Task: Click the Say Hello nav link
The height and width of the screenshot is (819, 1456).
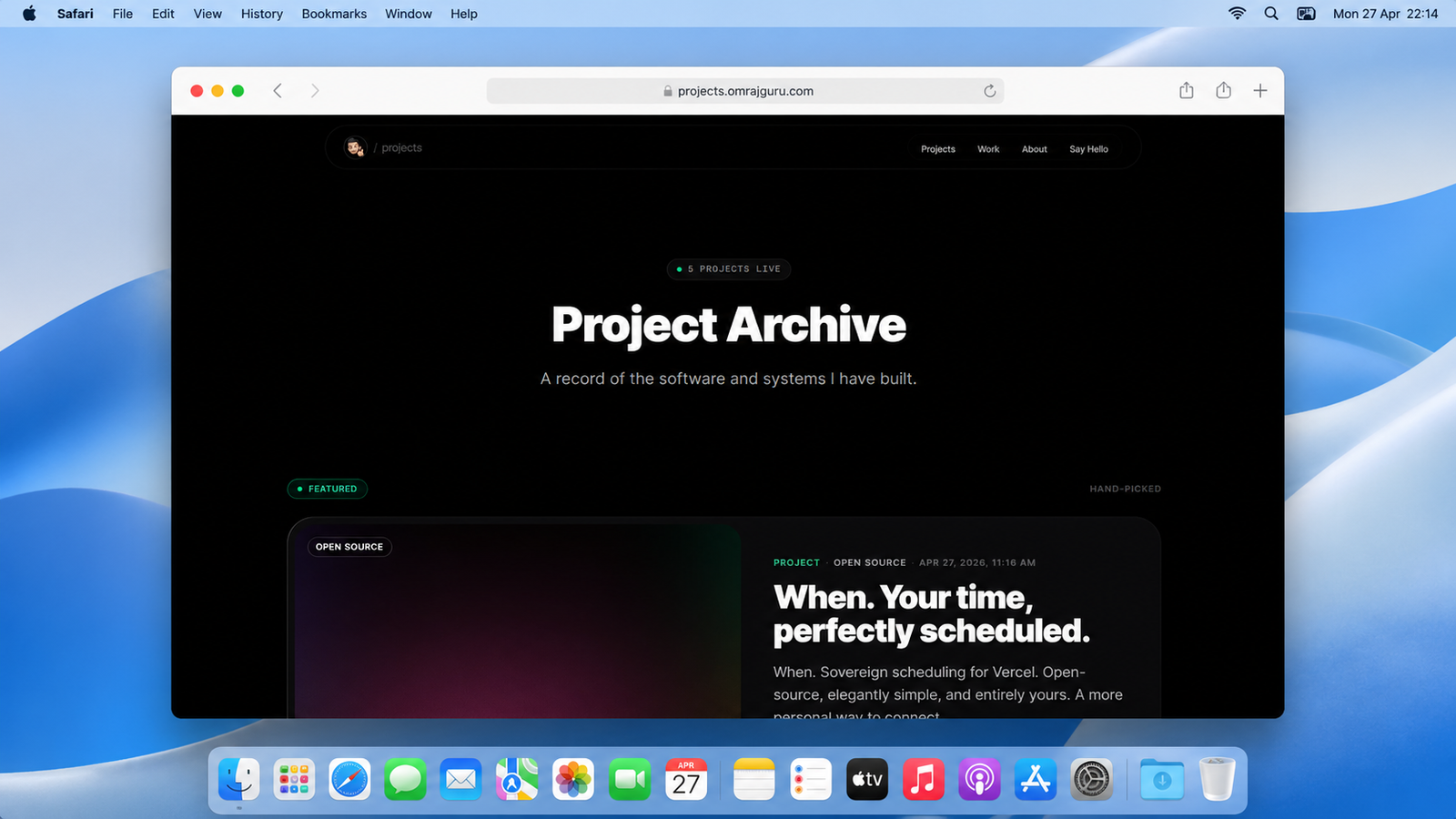Action: 1089,149
